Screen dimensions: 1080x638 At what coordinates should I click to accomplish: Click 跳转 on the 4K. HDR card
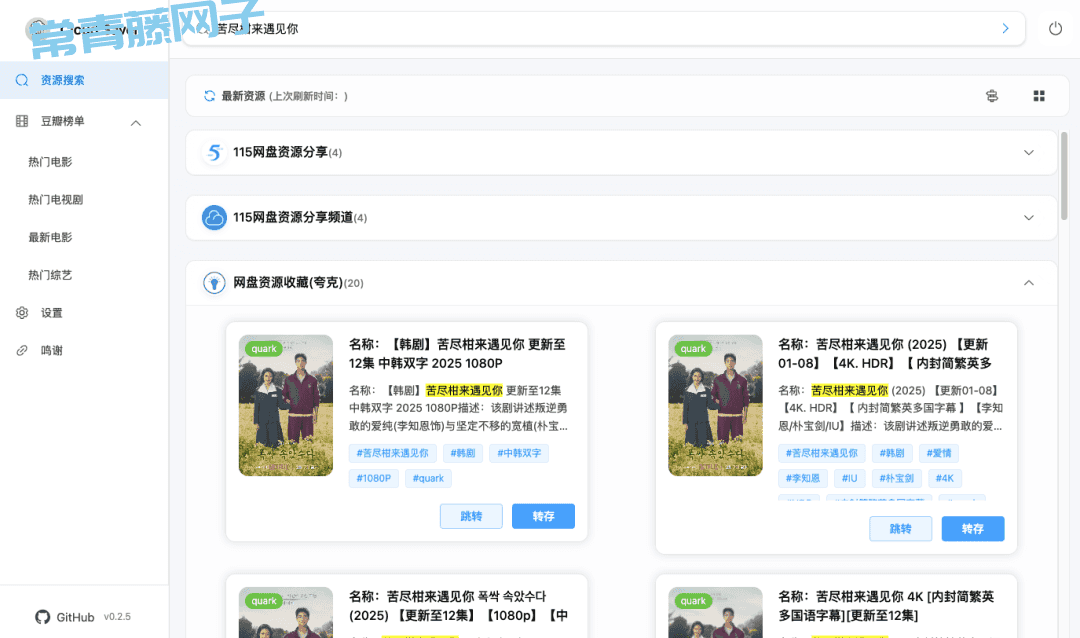click(900, 528)
